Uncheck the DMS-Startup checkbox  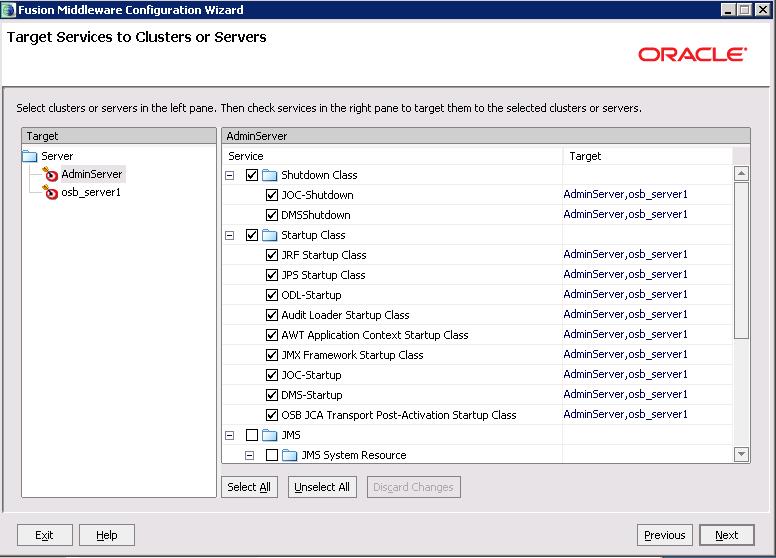pyautogui.click(x=272, y=395)
